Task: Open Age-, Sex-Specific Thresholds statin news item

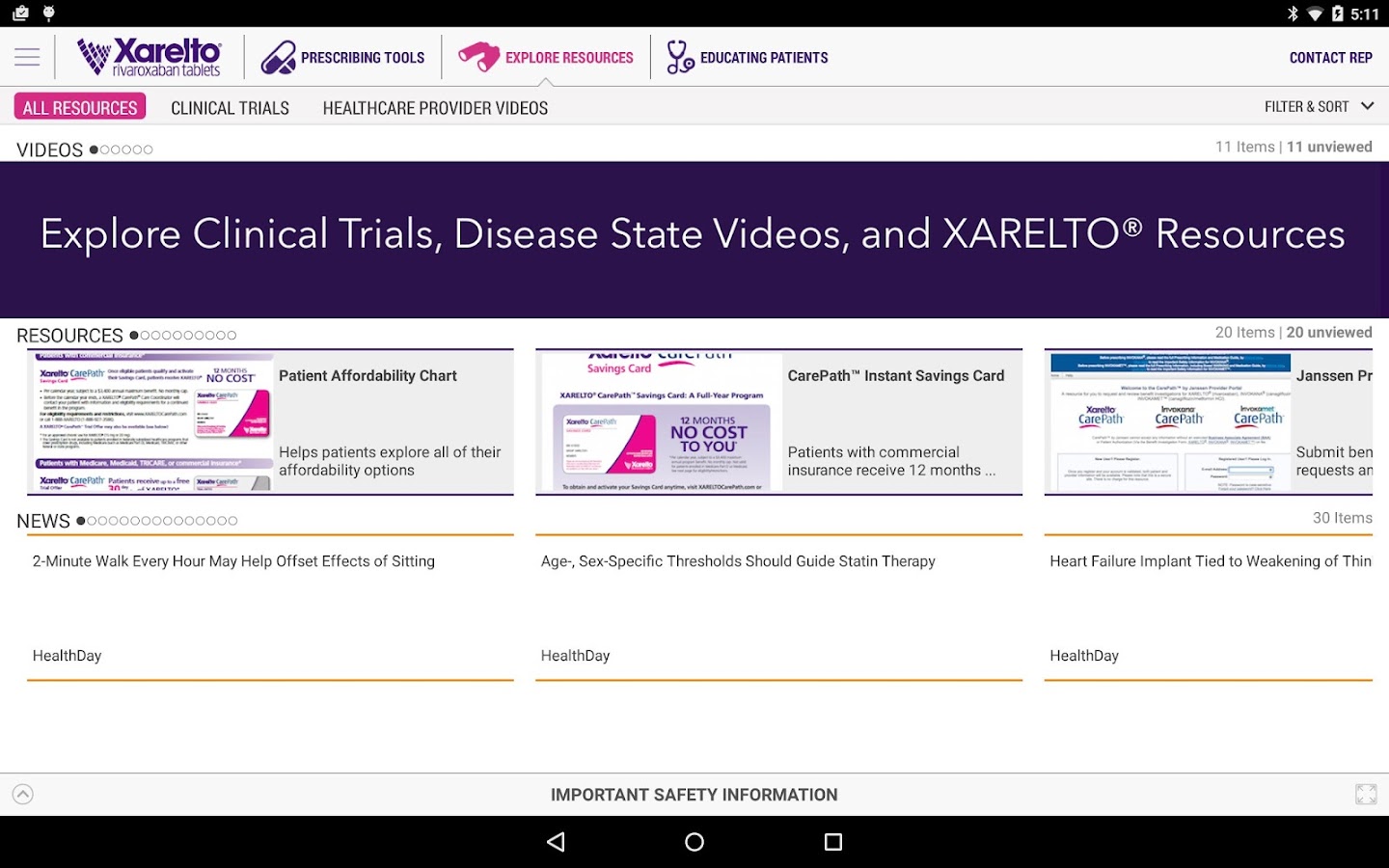Action: [778, 608]
